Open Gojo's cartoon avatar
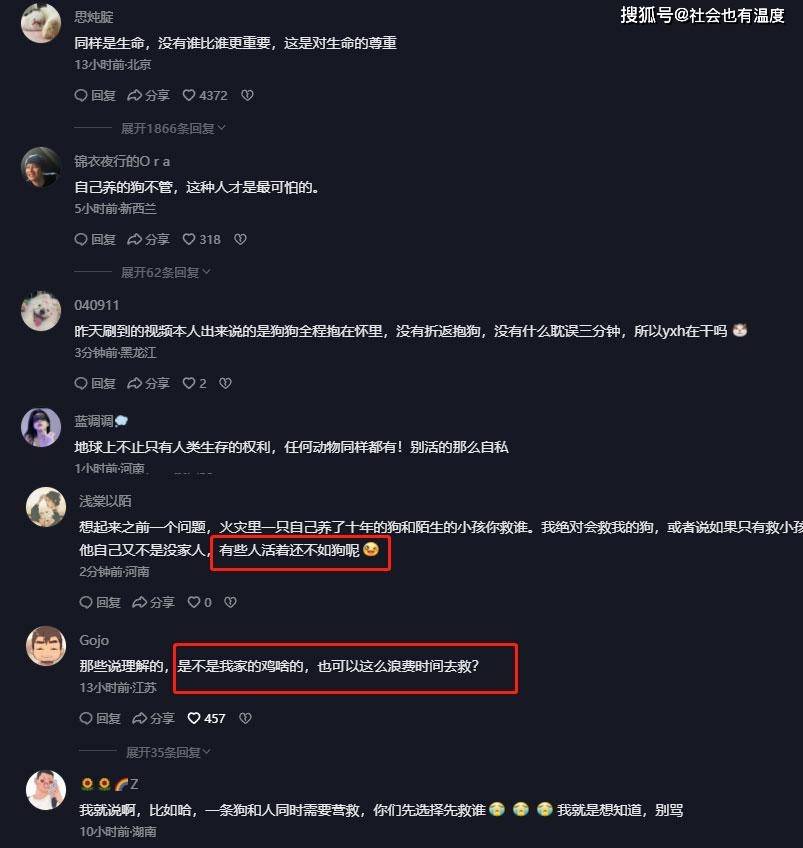Viewport: 803px width, 848px height. pyautogui.click(x=46, y=646)
